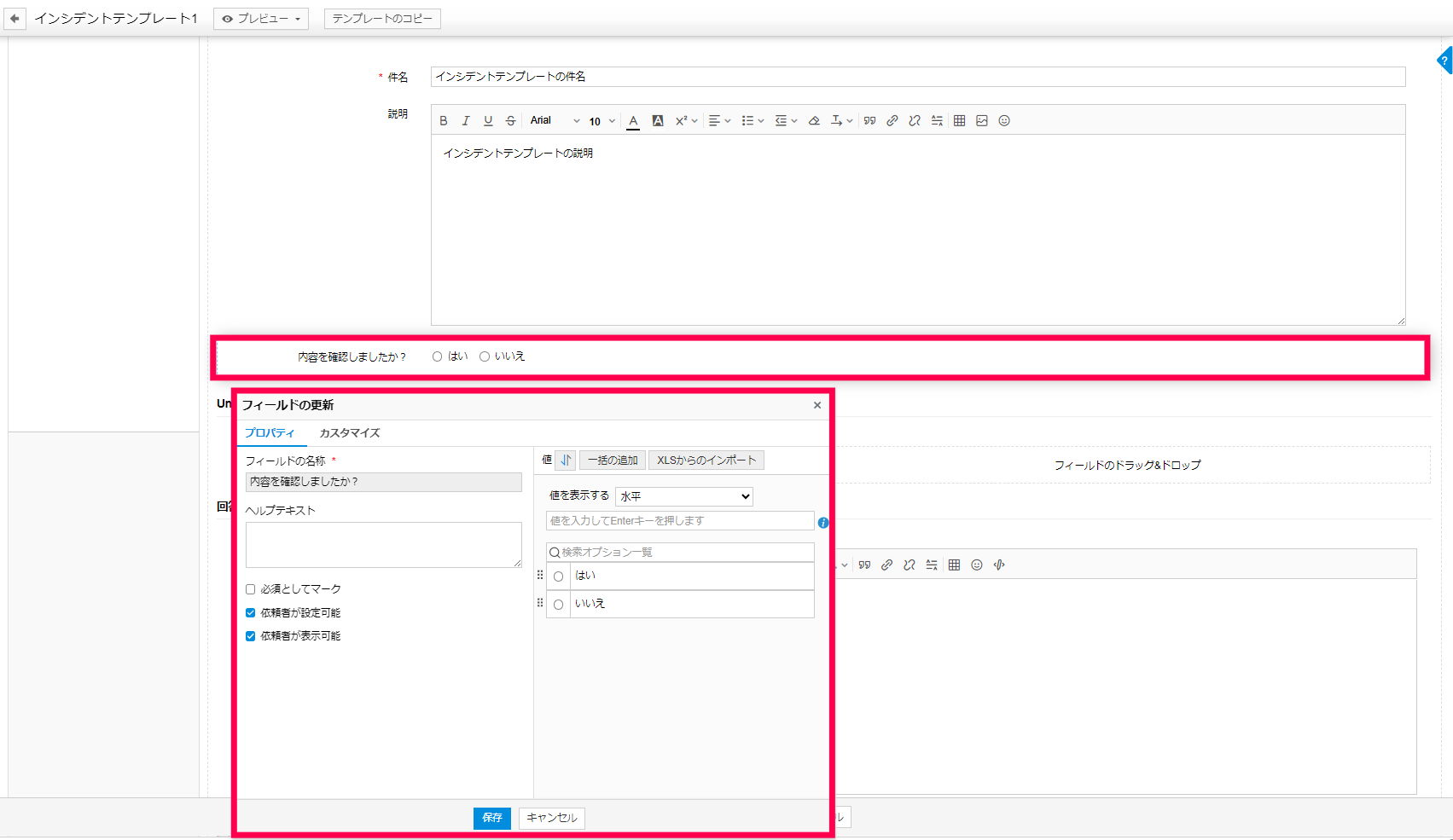1453x840 pixels.
Task: Switch to the カスタマイズ tab
Action: (350, 433)
